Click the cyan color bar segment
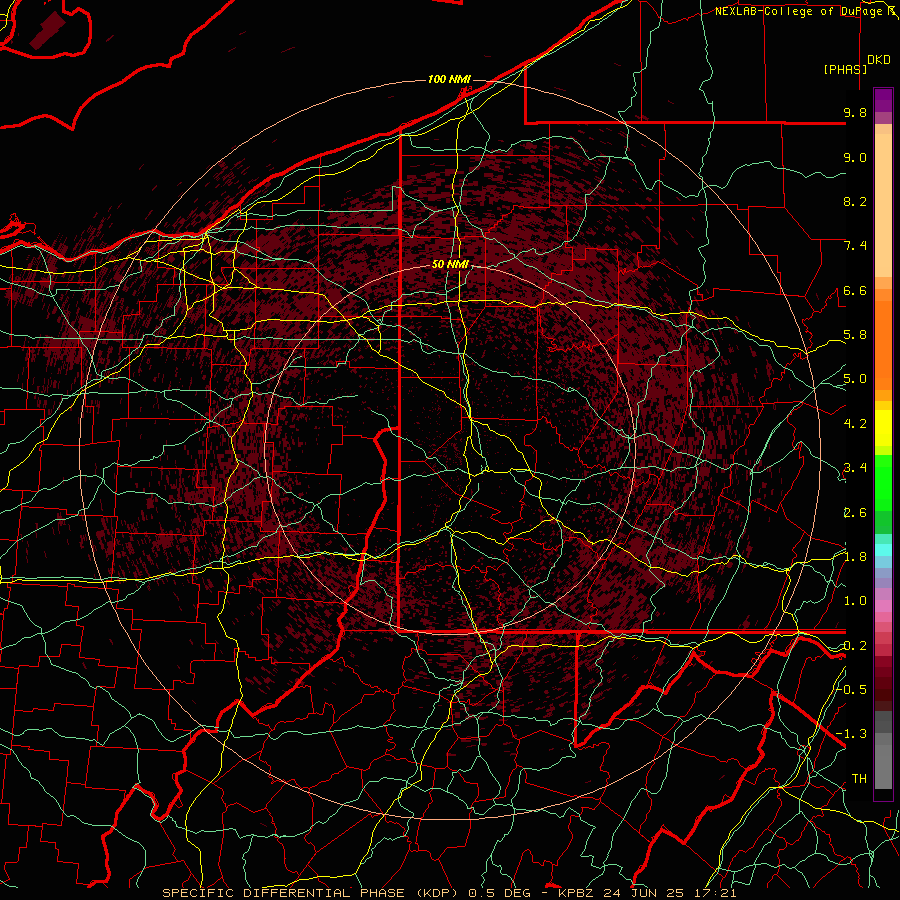Viewport: 900px width, 900px height. pos(883,550)
